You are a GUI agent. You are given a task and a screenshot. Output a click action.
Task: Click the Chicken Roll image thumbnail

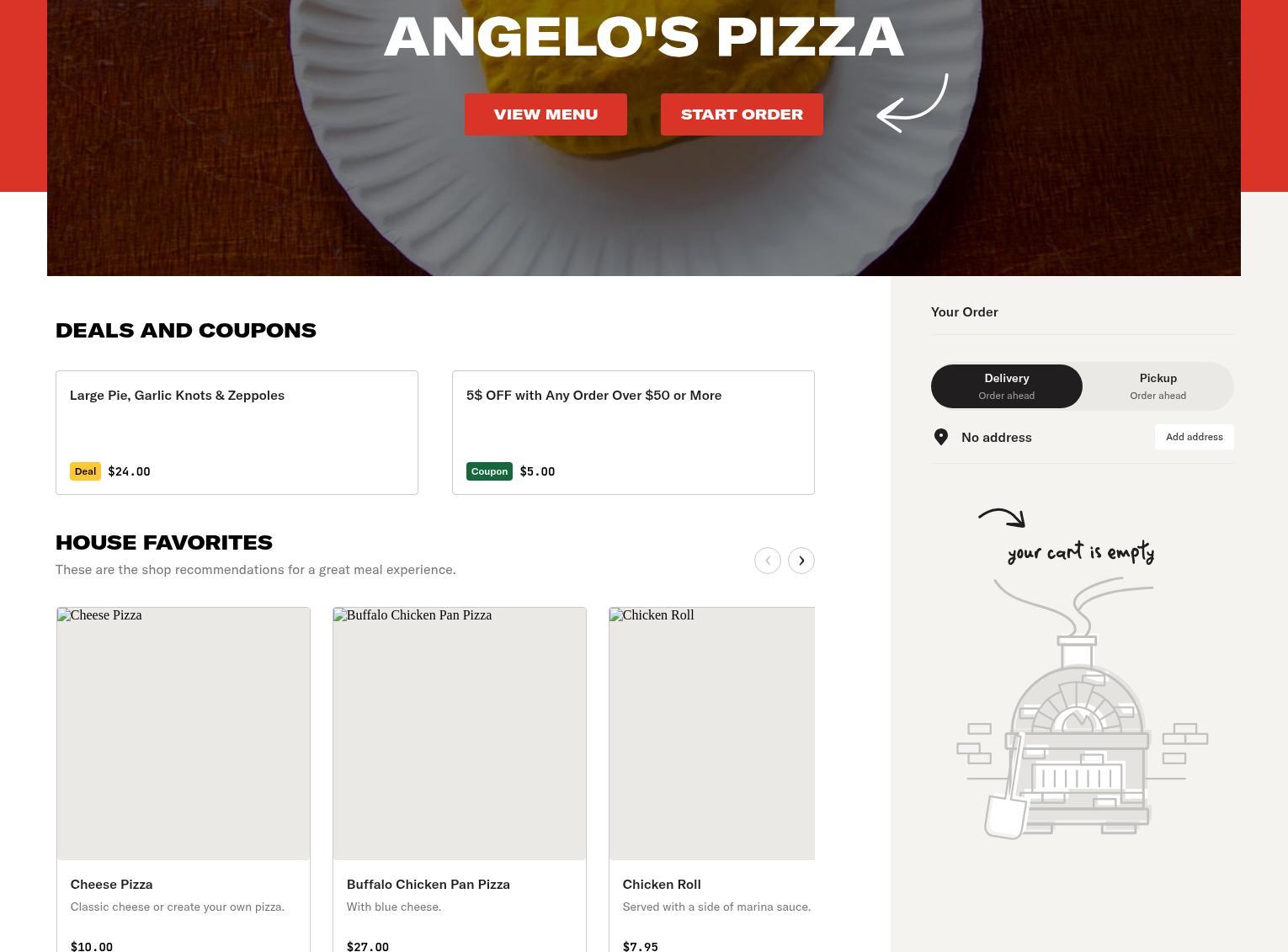[712, 734]
